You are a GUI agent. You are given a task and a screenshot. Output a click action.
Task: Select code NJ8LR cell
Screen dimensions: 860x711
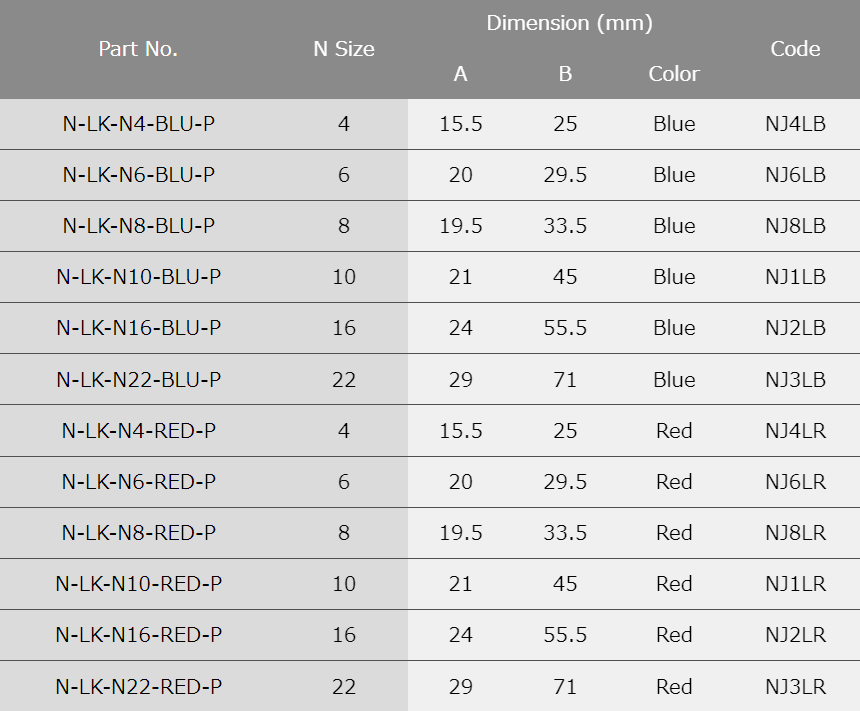click(795, 533)
